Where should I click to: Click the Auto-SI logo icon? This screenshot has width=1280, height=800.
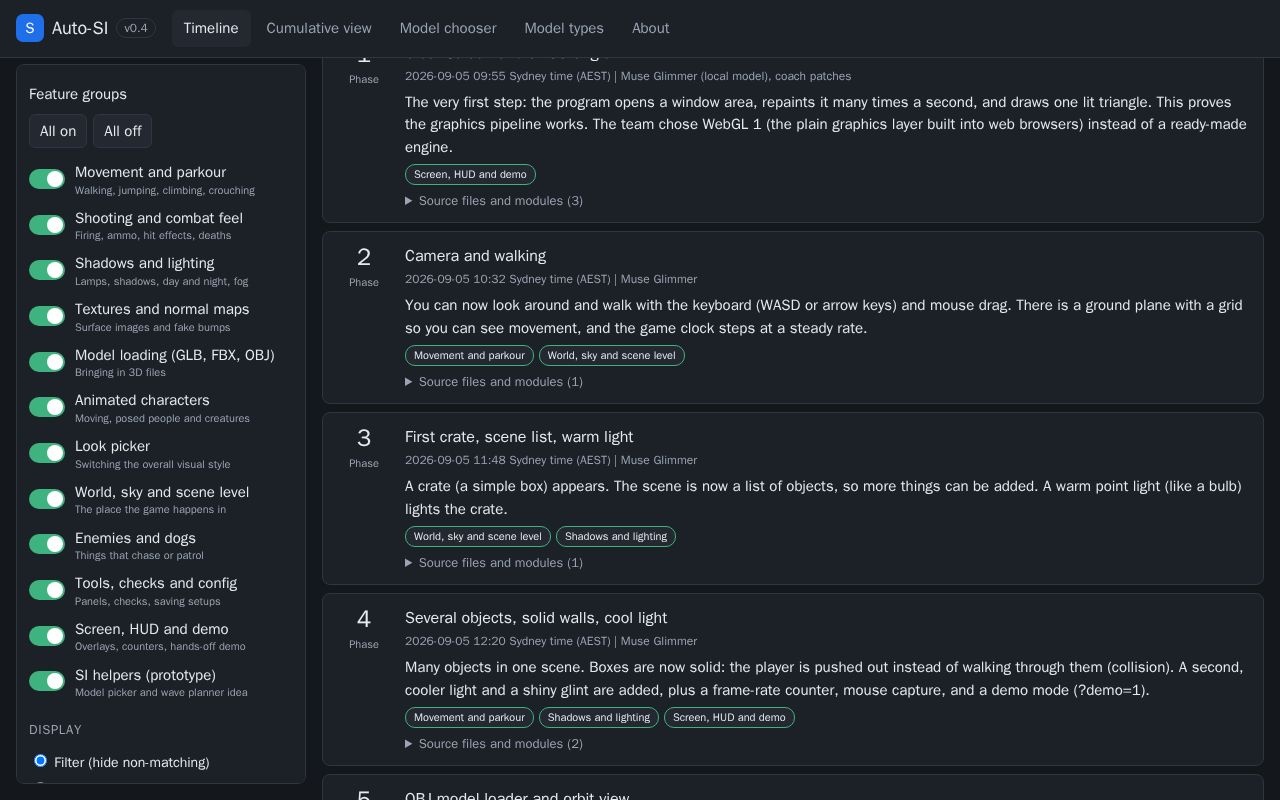[x=30, y=28]
